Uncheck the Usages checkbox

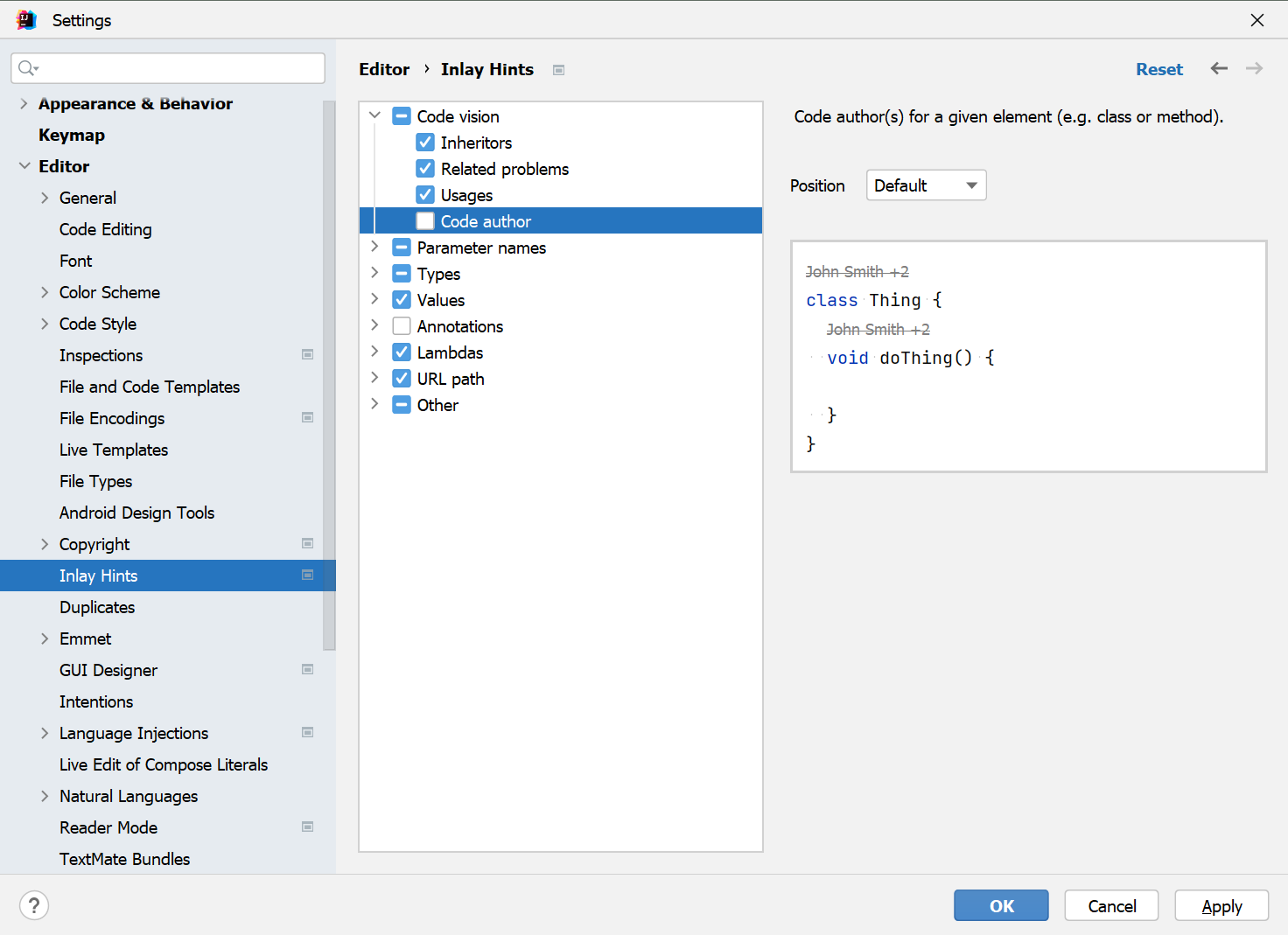pos(425,194)
